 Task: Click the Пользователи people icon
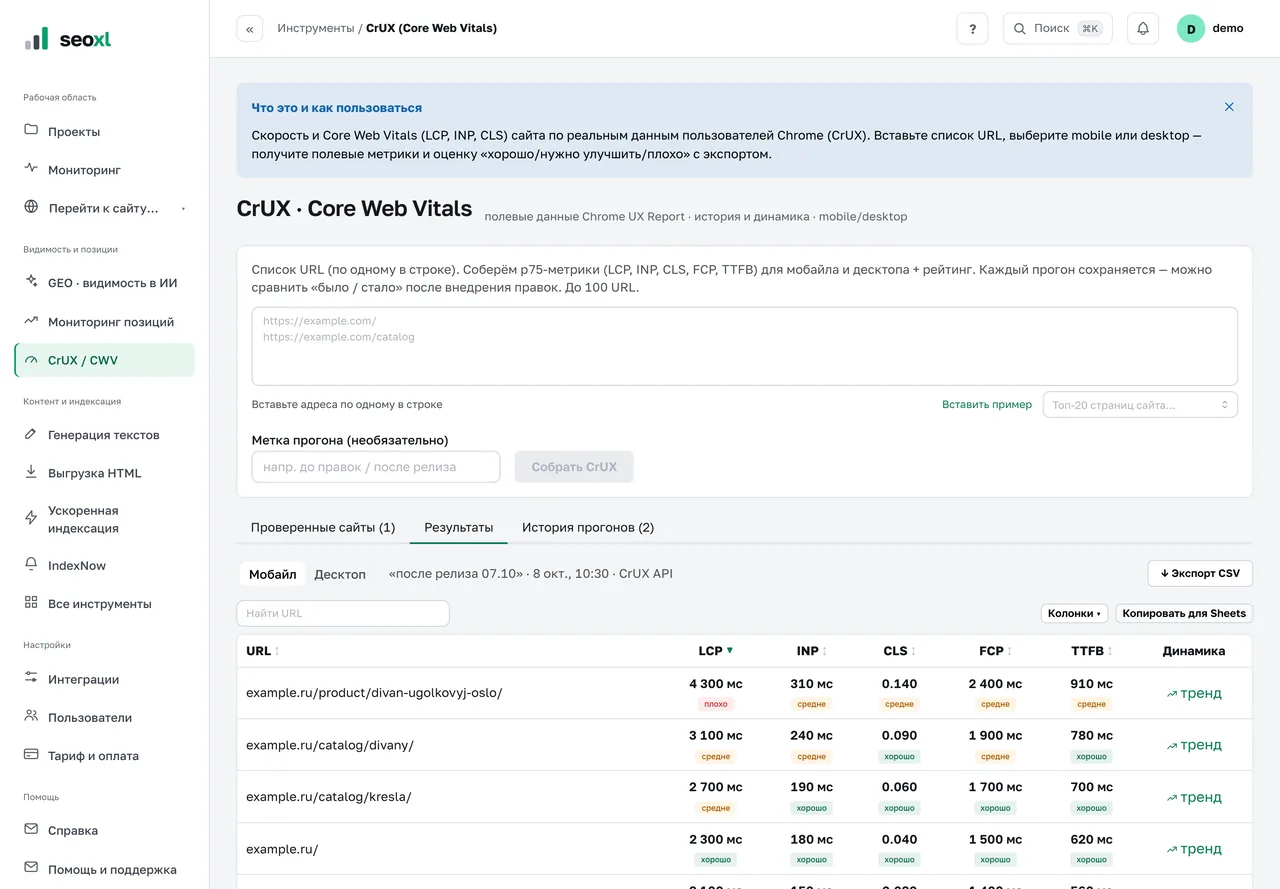[x=31, y=716]
